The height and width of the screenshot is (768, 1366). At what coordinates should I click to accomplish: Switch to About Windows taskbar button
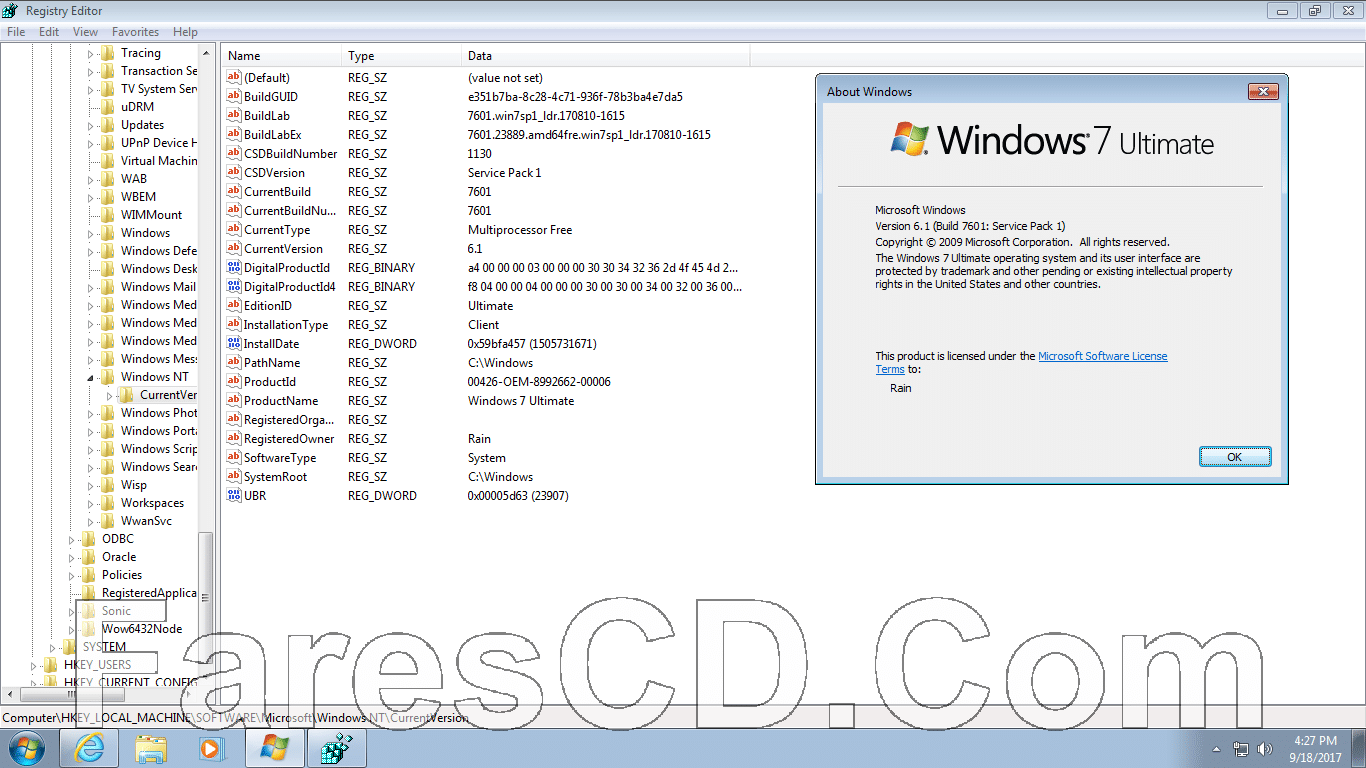point(274,748)
